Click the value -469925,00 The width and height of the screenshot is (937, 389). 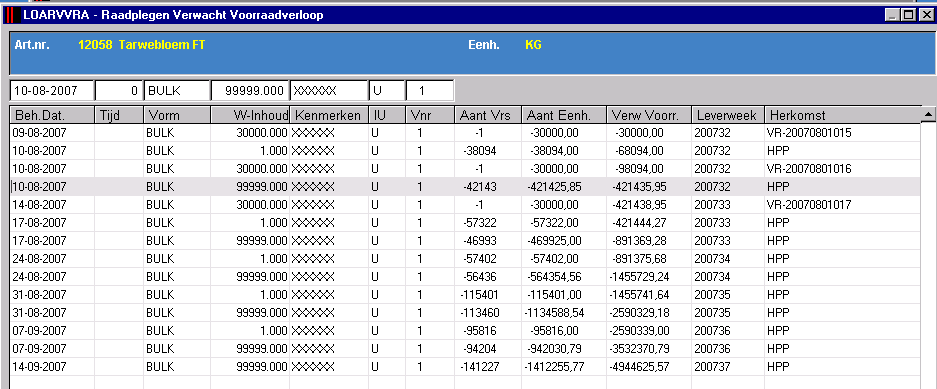tap(554, 241)
